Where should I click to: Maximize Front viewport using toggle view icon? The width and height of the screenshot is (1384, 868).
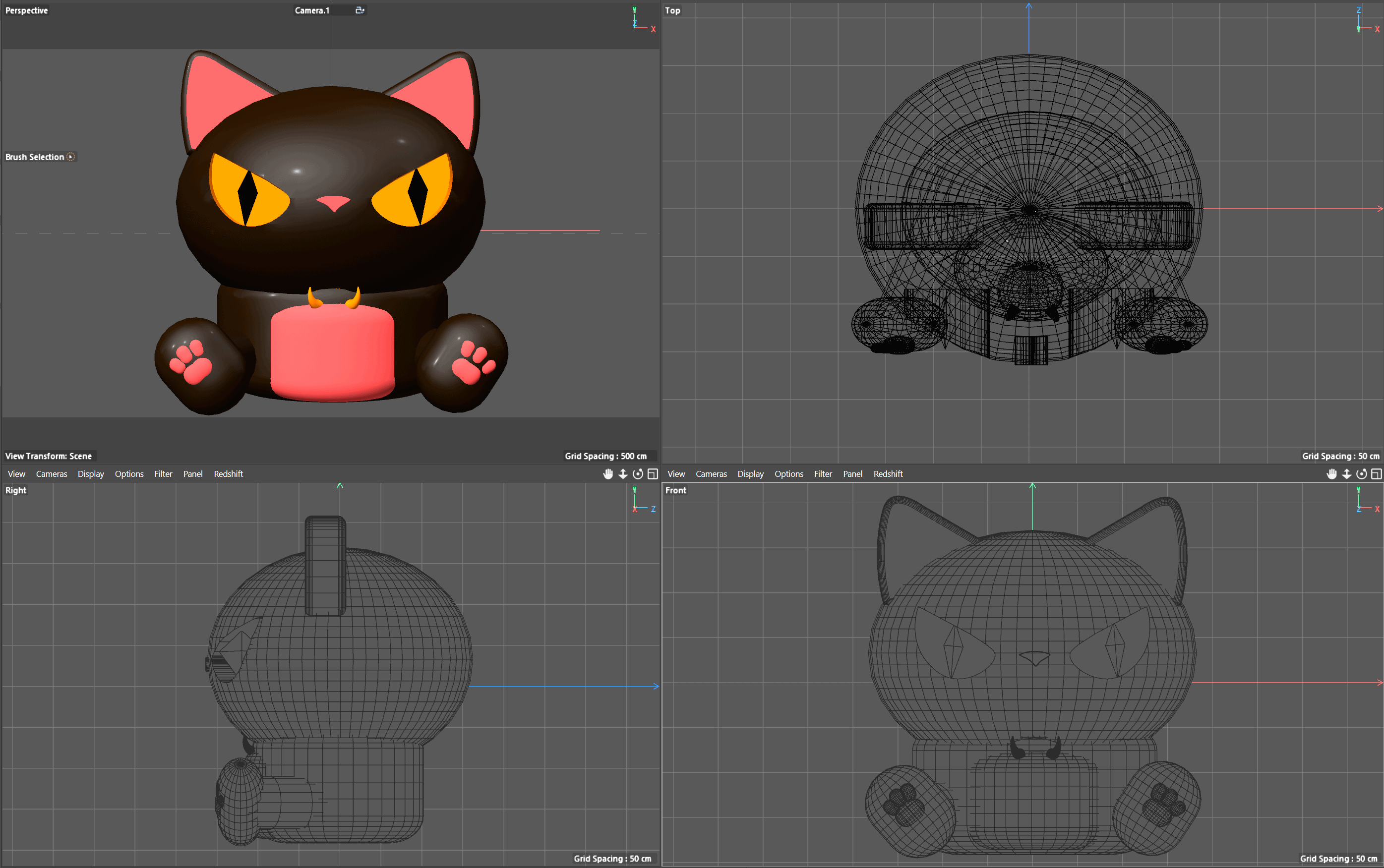coord(1376,473)
